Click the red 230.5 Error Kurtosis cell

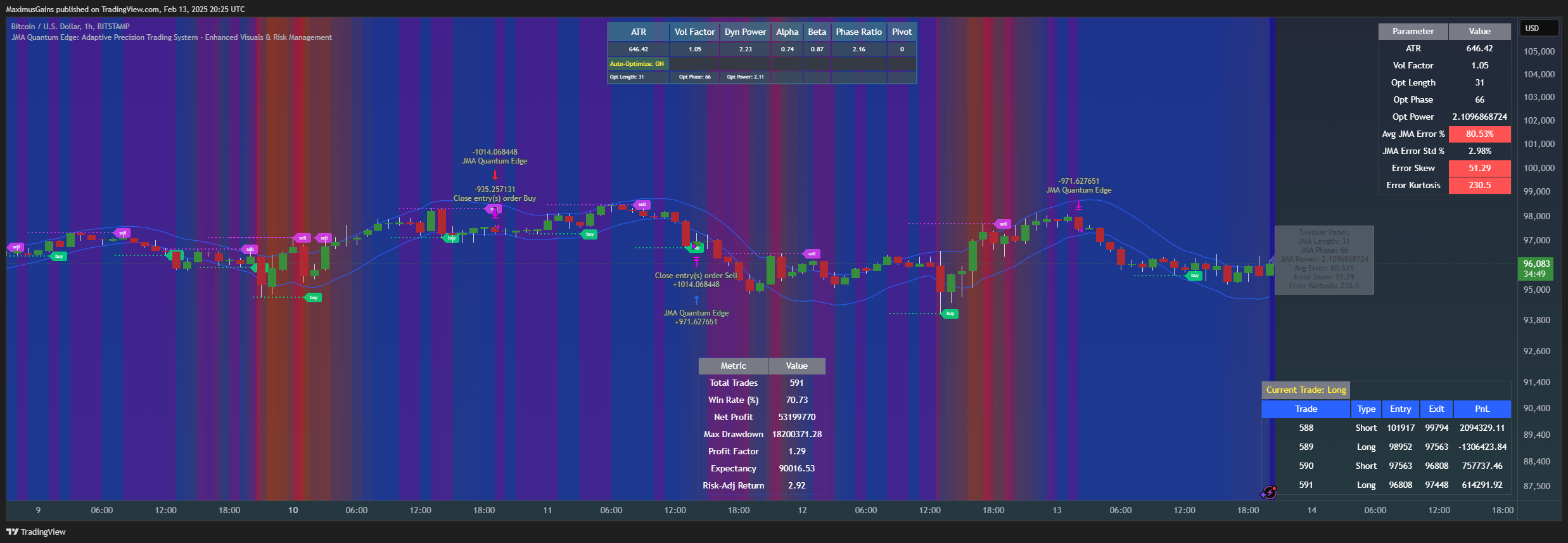point(1479,186)
